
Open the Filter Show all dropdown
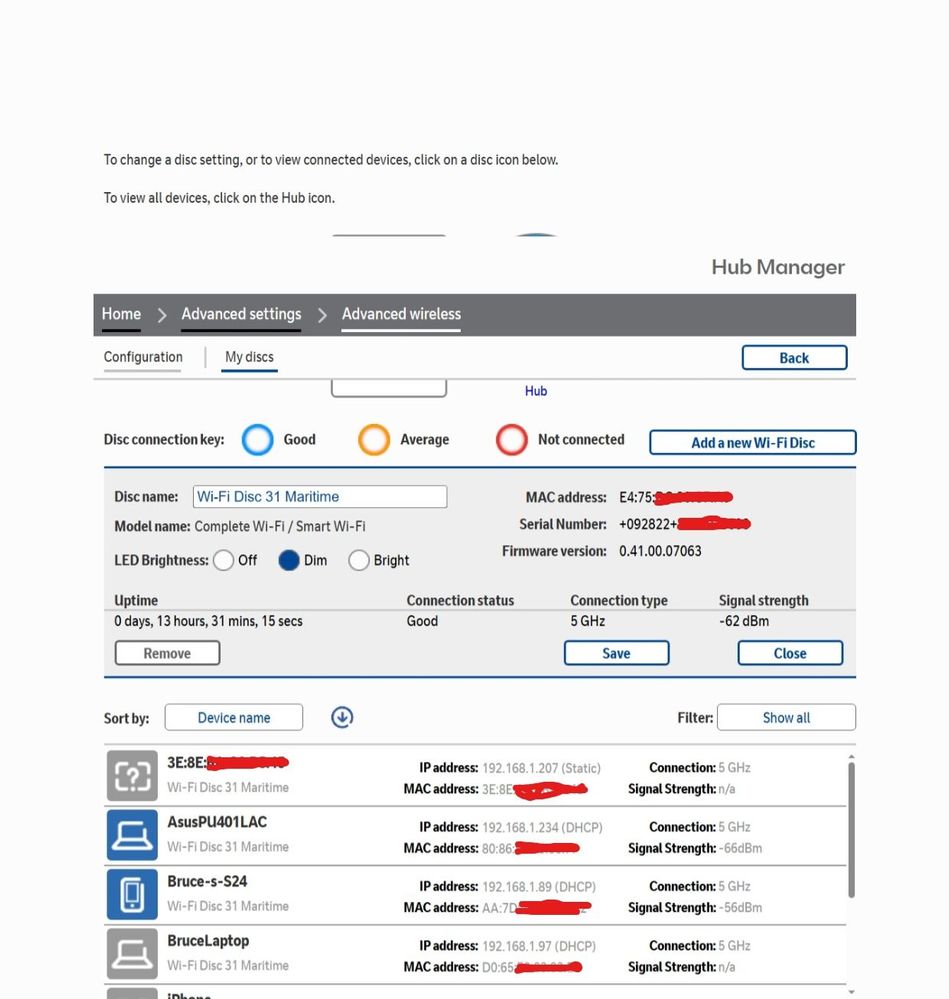tap(787, 717)
